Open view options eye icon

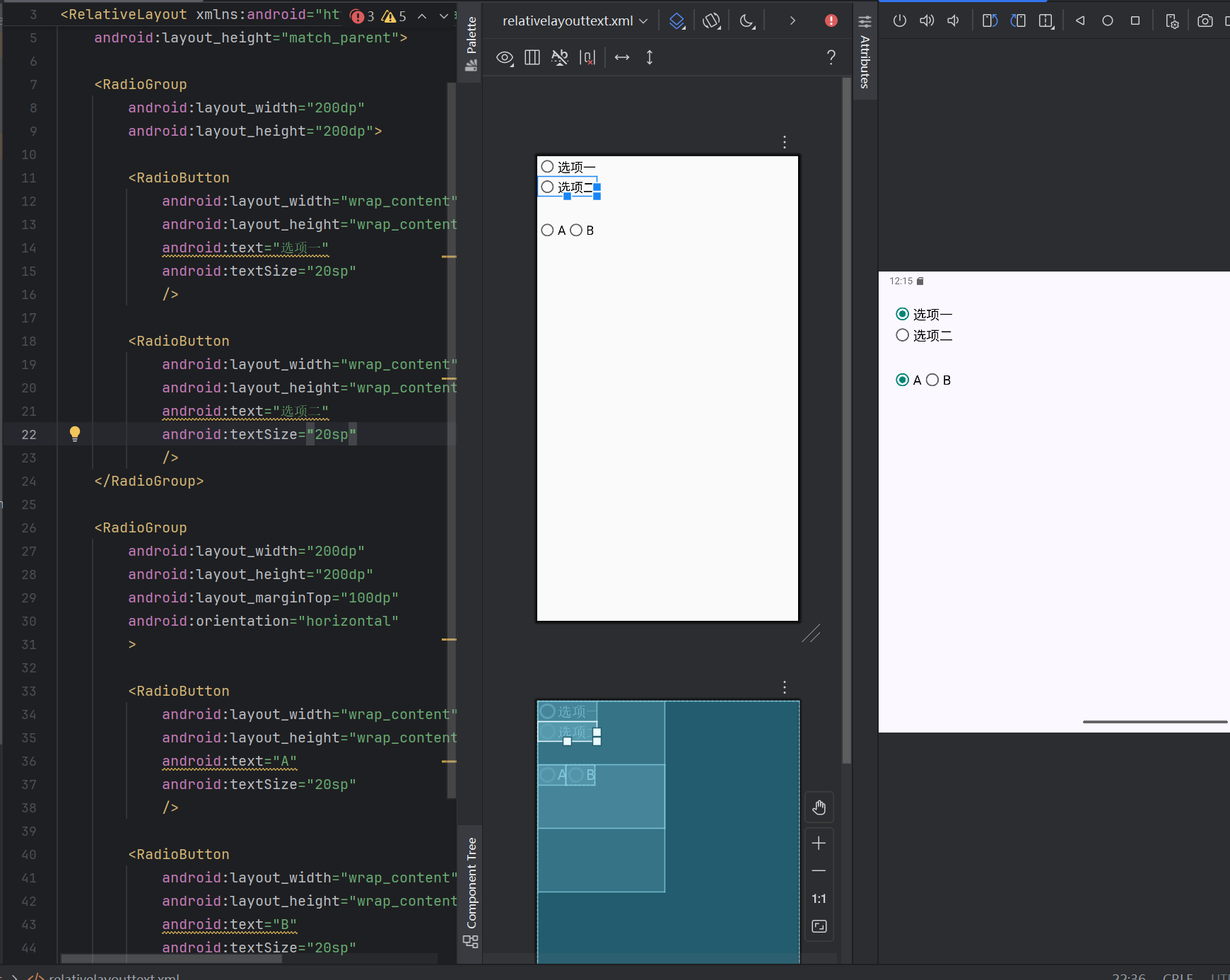505,58
